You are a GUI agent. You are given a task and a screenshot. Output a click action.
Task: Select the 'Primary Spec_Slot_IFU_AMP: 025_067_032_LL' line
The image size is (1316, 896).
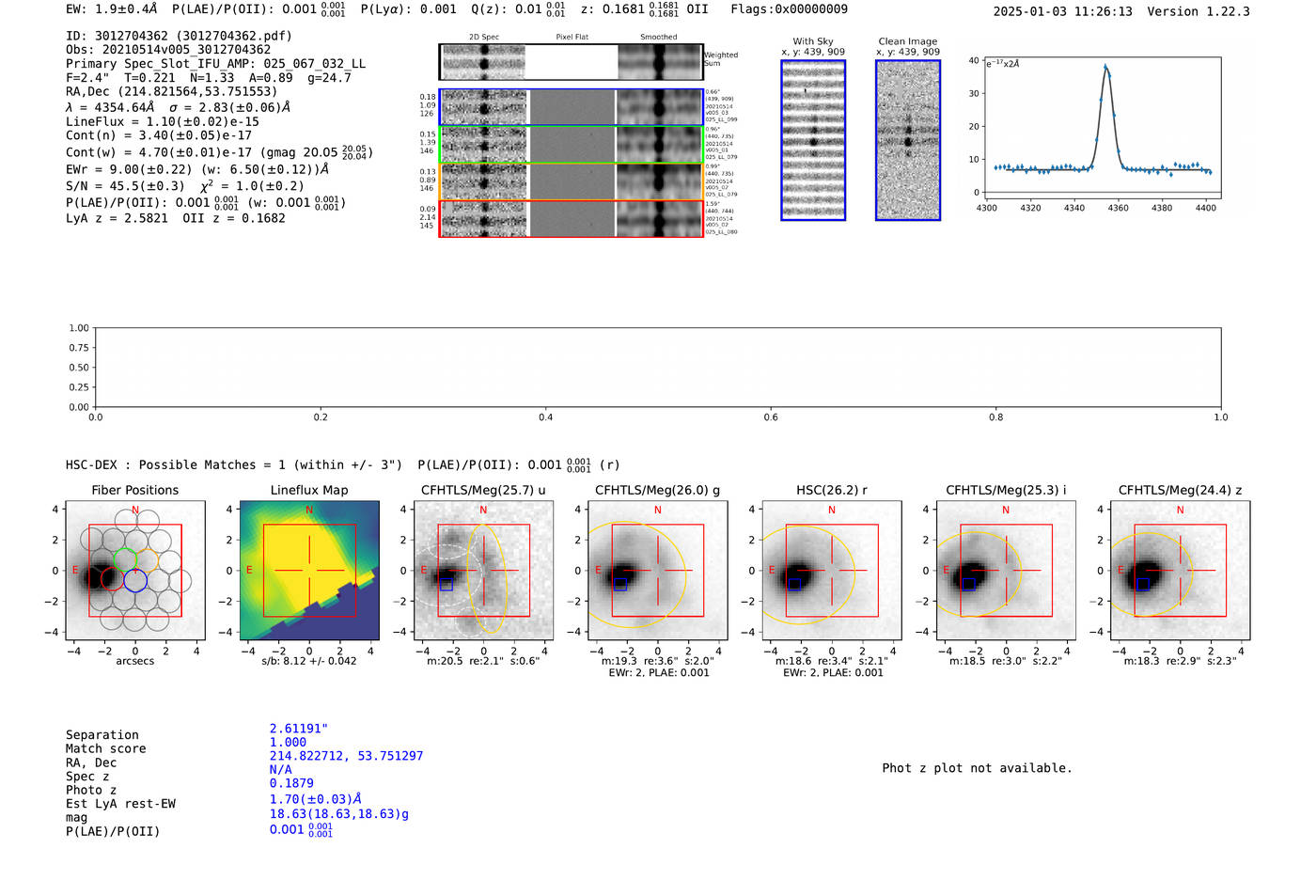pyautogui.click(x=215, y=64)
